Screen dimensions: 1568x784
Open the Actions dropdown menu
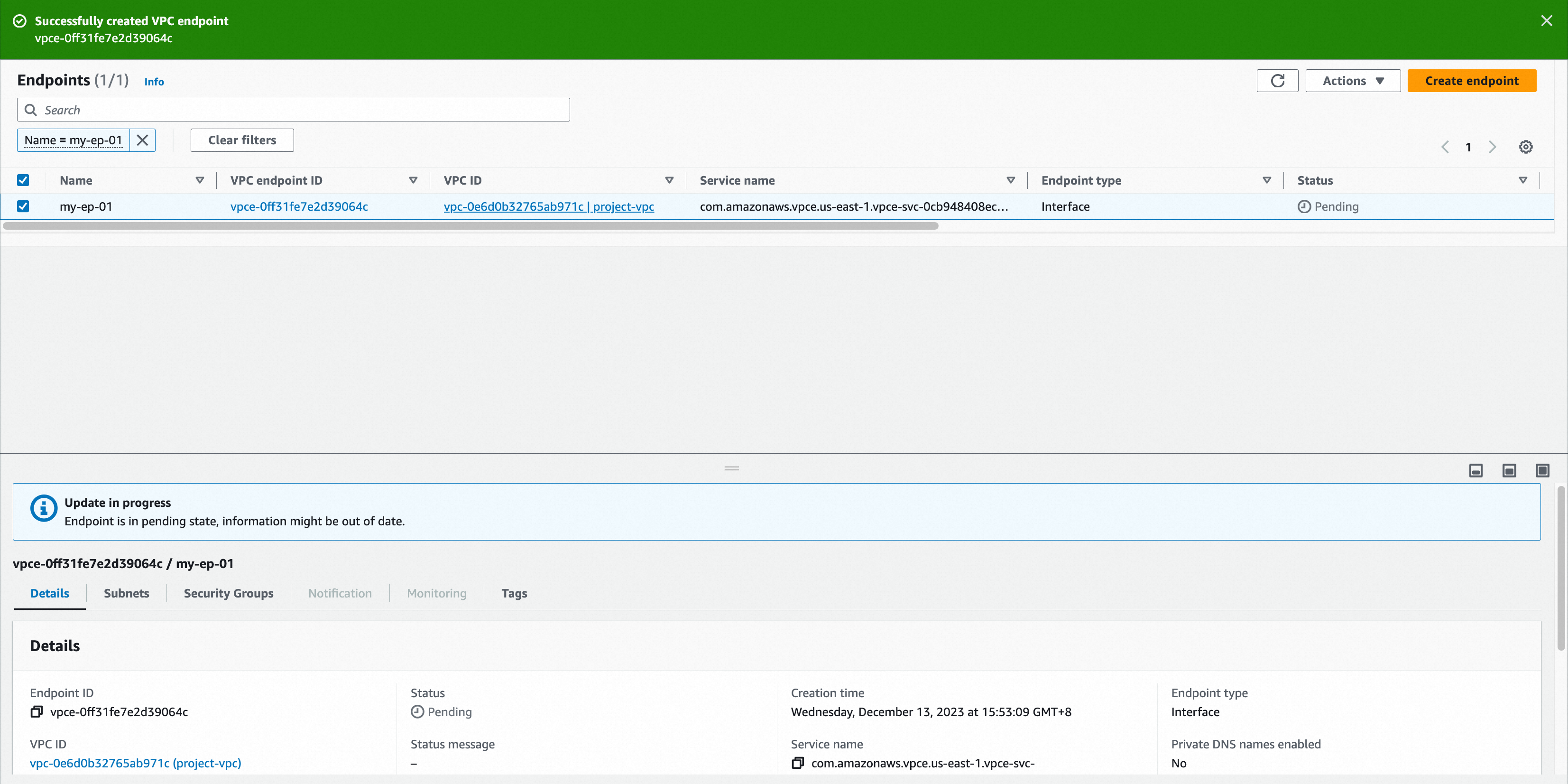[x=1353, y=80]
